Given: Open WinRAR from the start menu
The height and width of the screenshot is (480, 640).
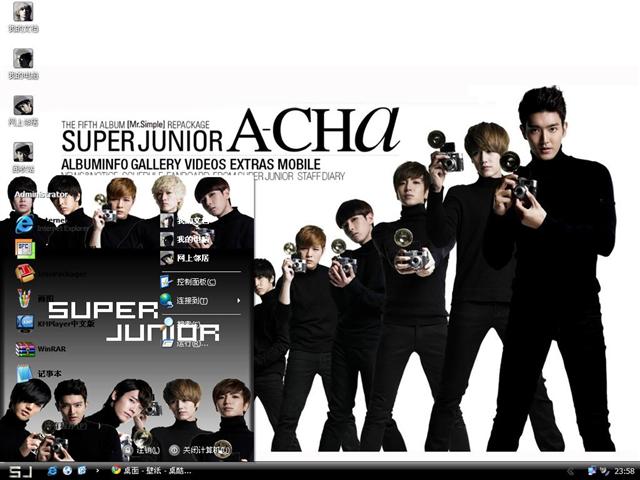Looking at the screenshot, I should [41, 349].
